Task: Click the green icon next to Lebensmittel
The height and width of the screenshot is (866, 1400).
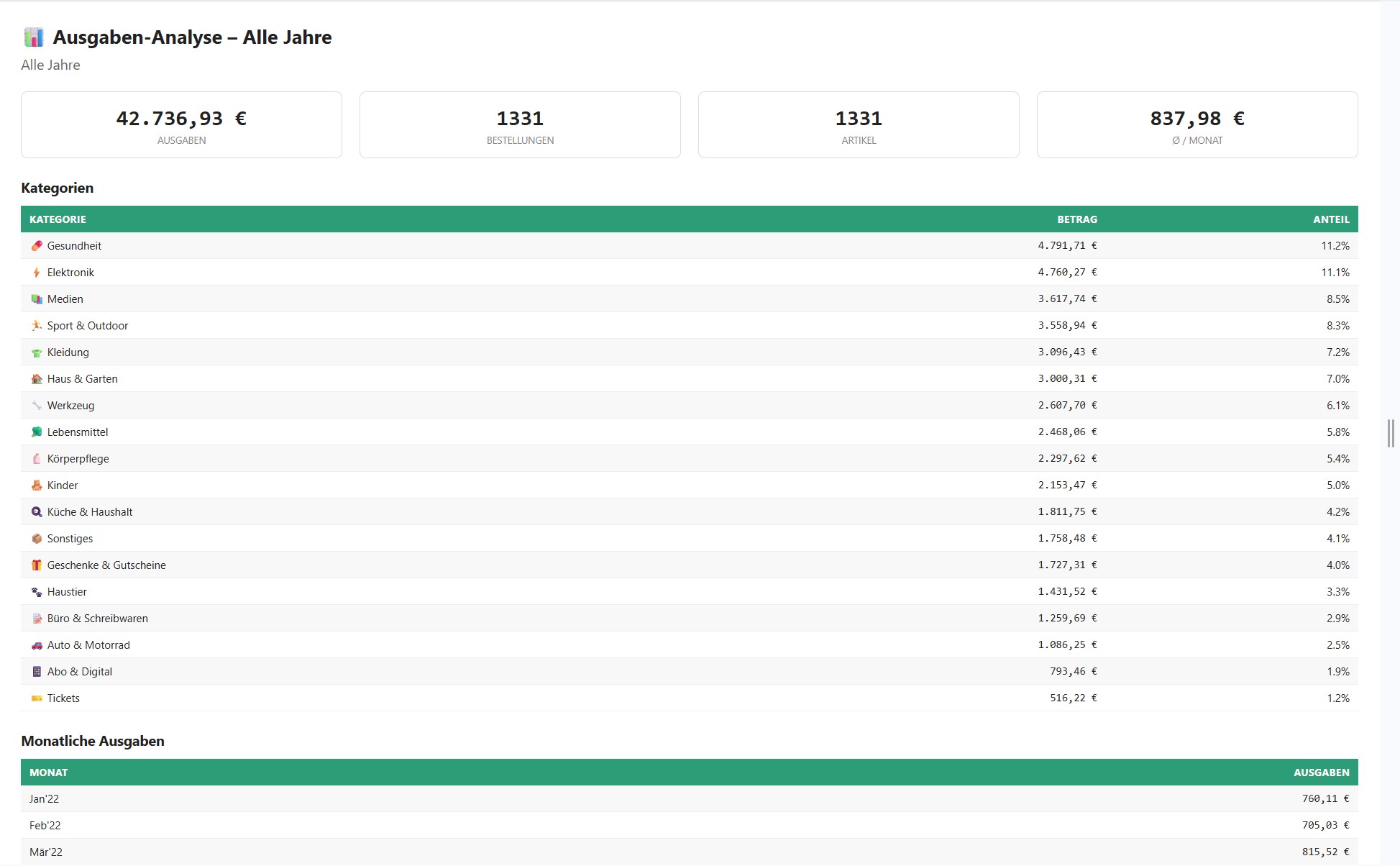Action: [x=37, y=432]
